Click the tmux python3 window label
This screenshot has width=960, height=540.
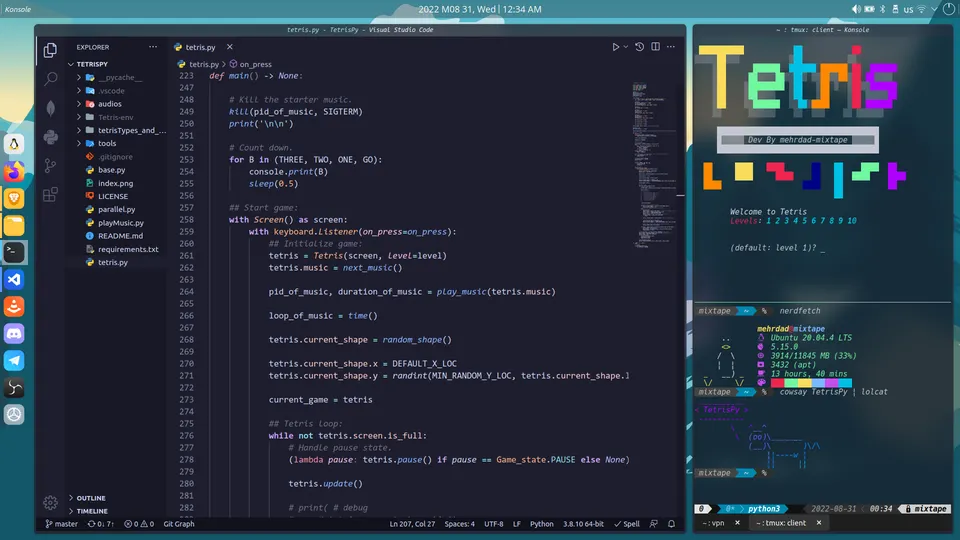pyautogui.click(x=763, y=509)
